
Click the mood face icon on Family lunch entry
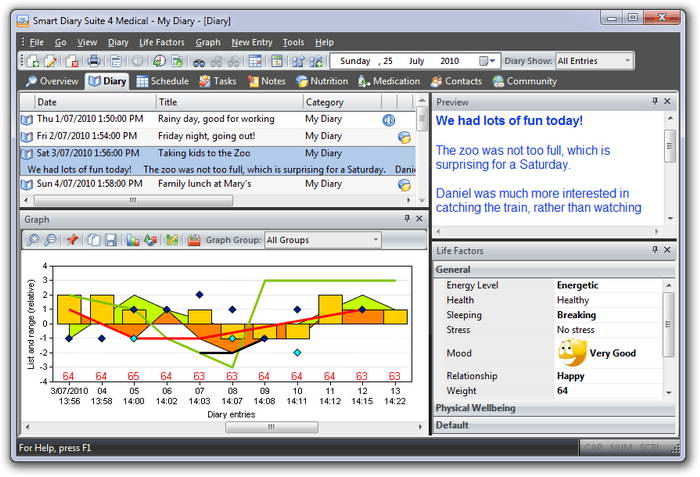(404, 184)
